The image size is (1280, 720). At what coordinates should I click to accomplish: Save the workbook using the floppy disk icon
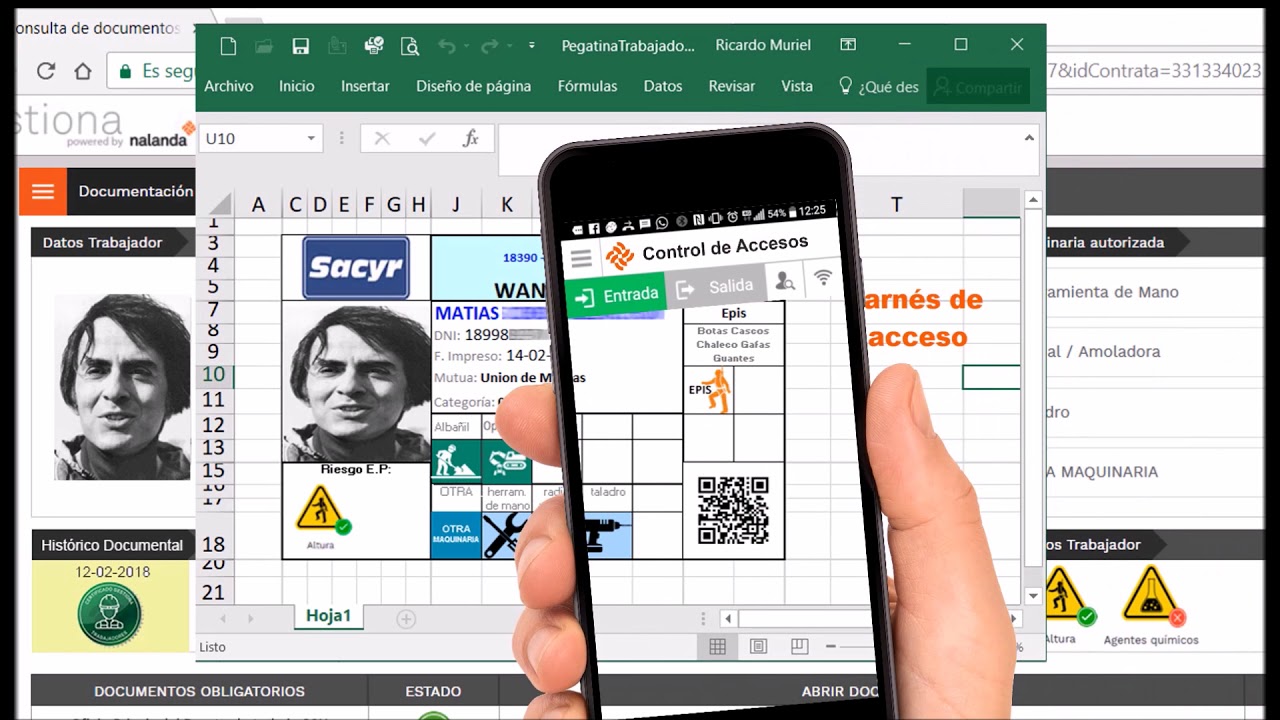[x=300, y=46]
